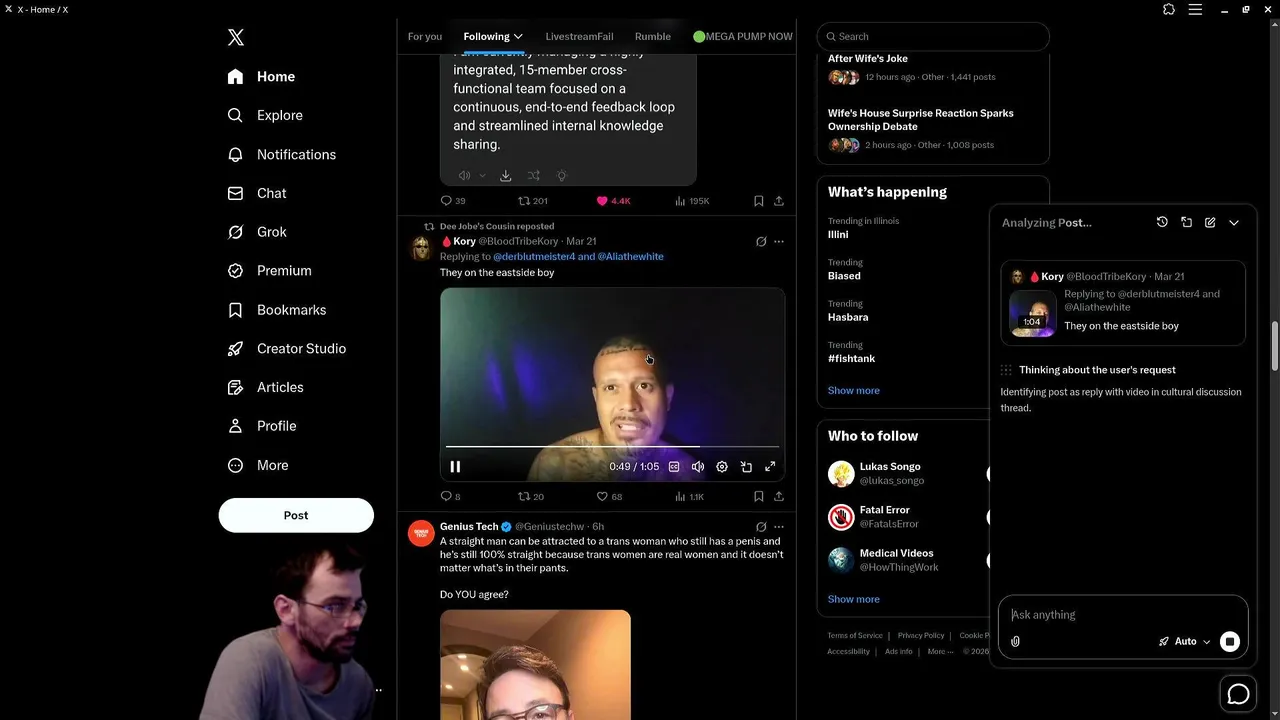Open the Explore page

[265, 115]
